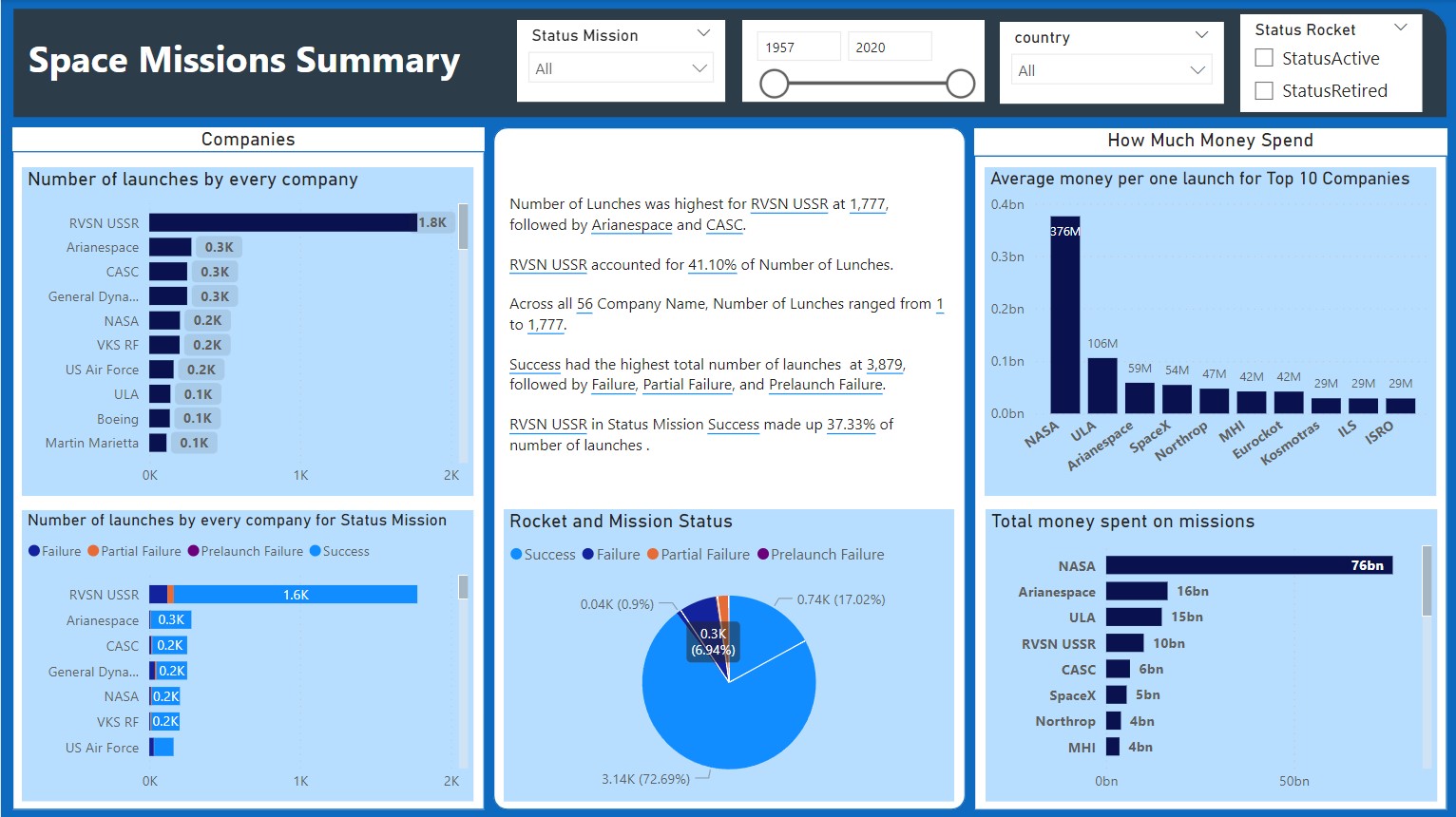Click the Space Missions Summary title
Viewport: 1456px width, 817px height.
[x=244, y=60]
